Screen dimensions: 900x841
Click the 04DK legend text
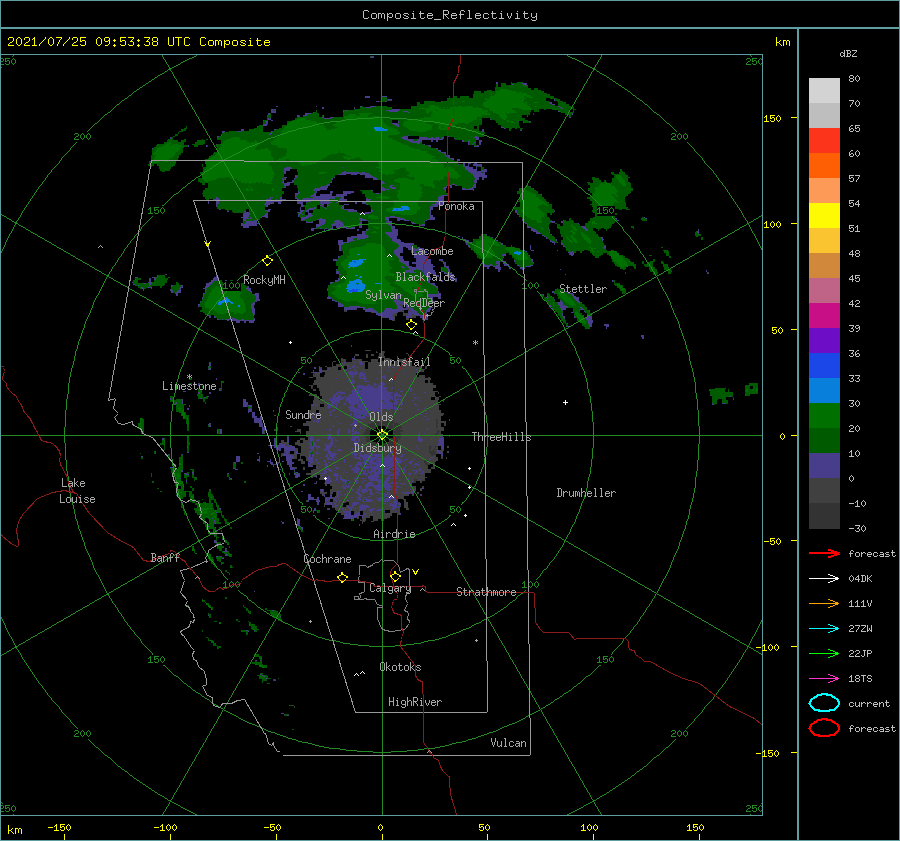tap(860, 578)
